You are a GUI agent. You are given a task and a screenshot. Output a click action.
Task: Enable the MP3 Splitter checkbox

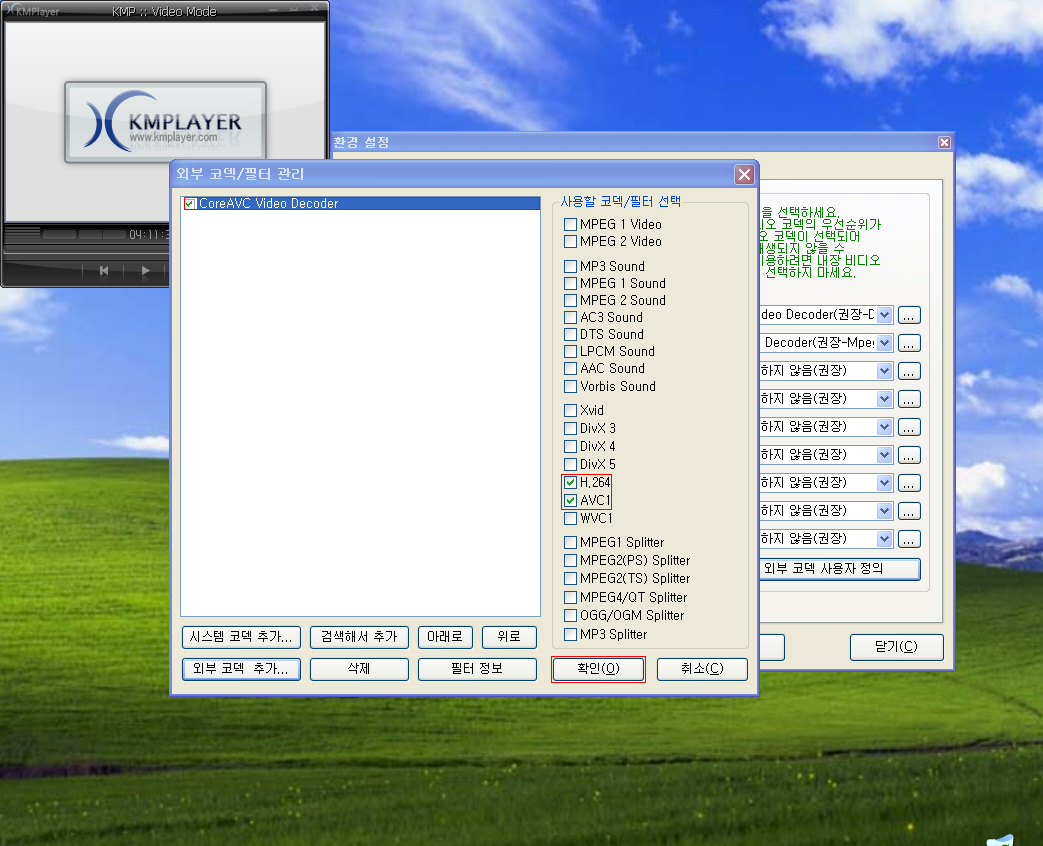[x=570, y=634]
